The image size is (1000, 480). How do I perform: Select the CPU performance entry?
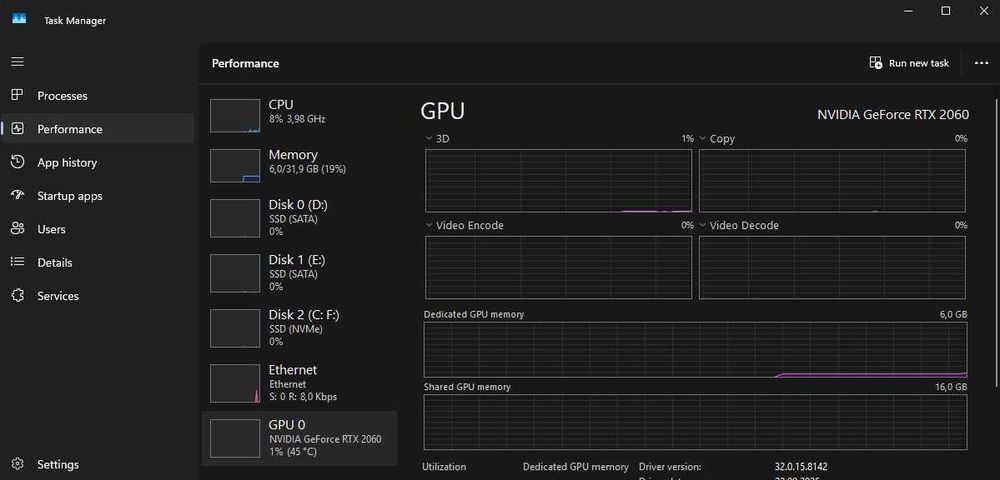[x=300, y=112]
